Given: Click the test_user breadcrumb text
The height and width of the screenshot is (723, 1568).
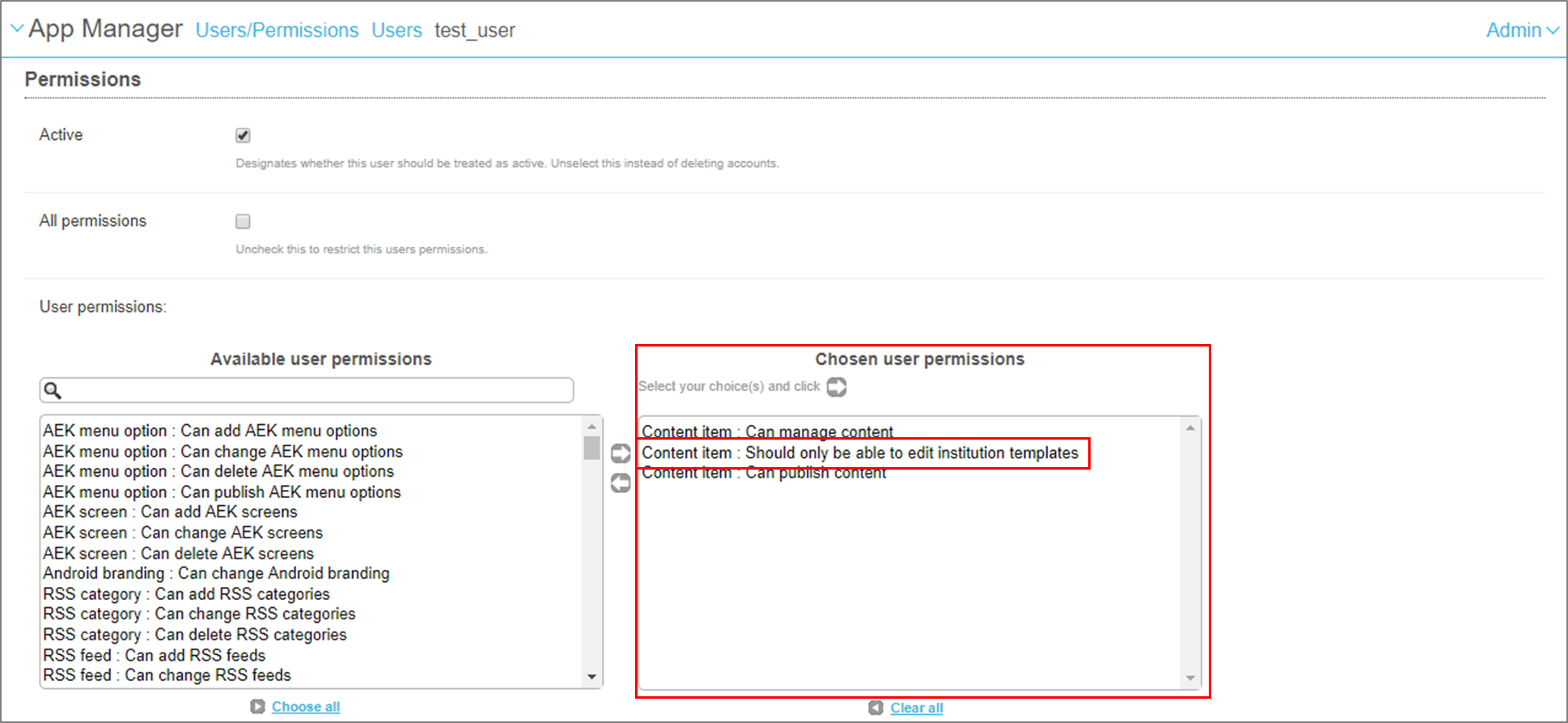Looking at the screenshot, I should [x=475, y=30].
